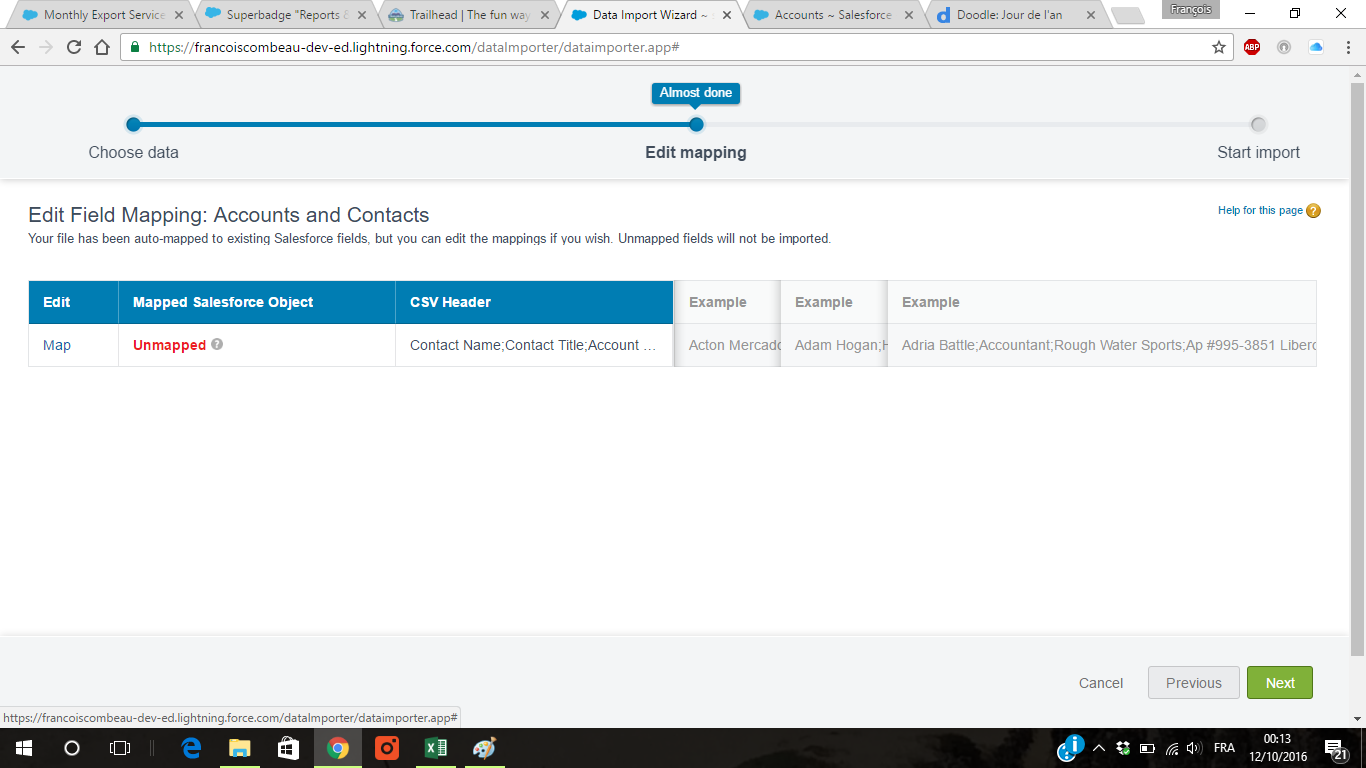Launch Microsoft Edge from the taskbar

pos(191,748)
